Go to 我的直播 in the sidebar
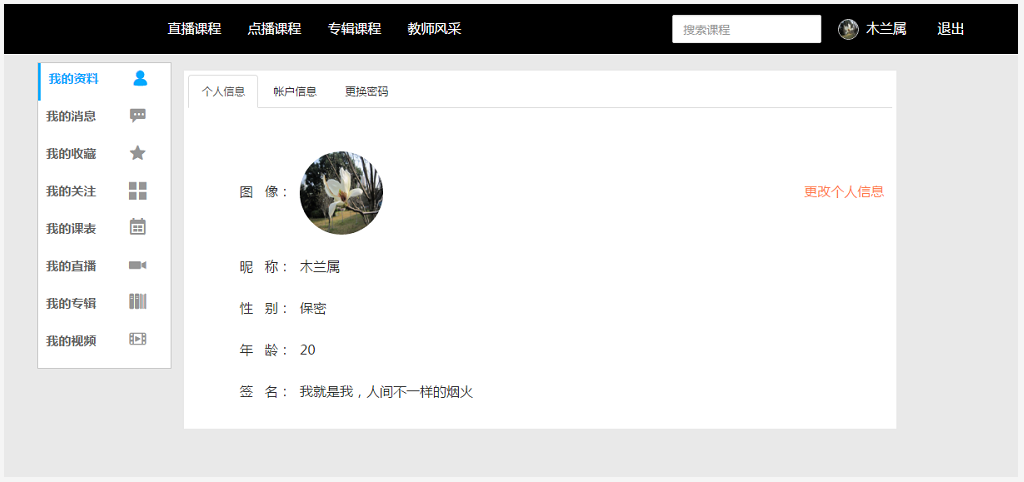1024x482 pixels. [71, 266]
